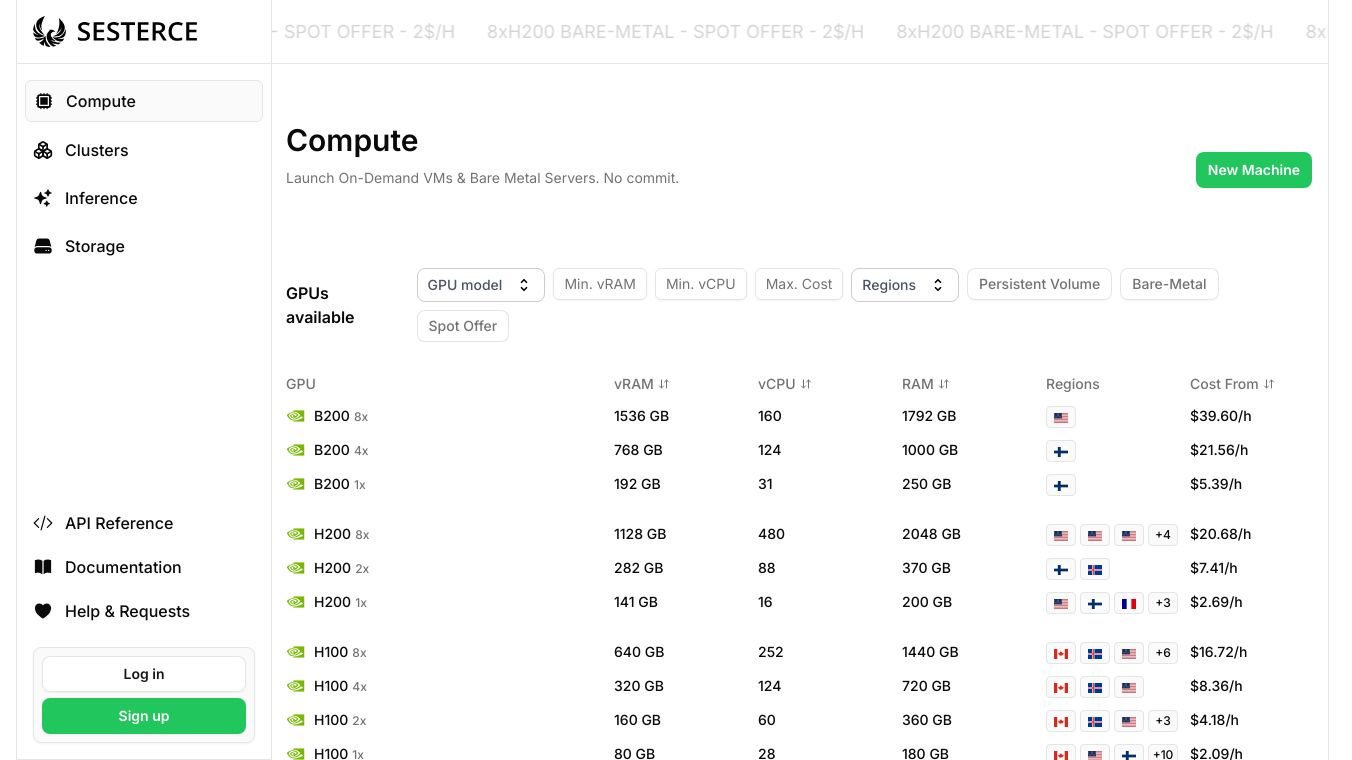Image resolution: width=1352 pixels, height=760 pixels.
Task: Focus the Min. vRAM filter field
Action: [x=600, y=284]
